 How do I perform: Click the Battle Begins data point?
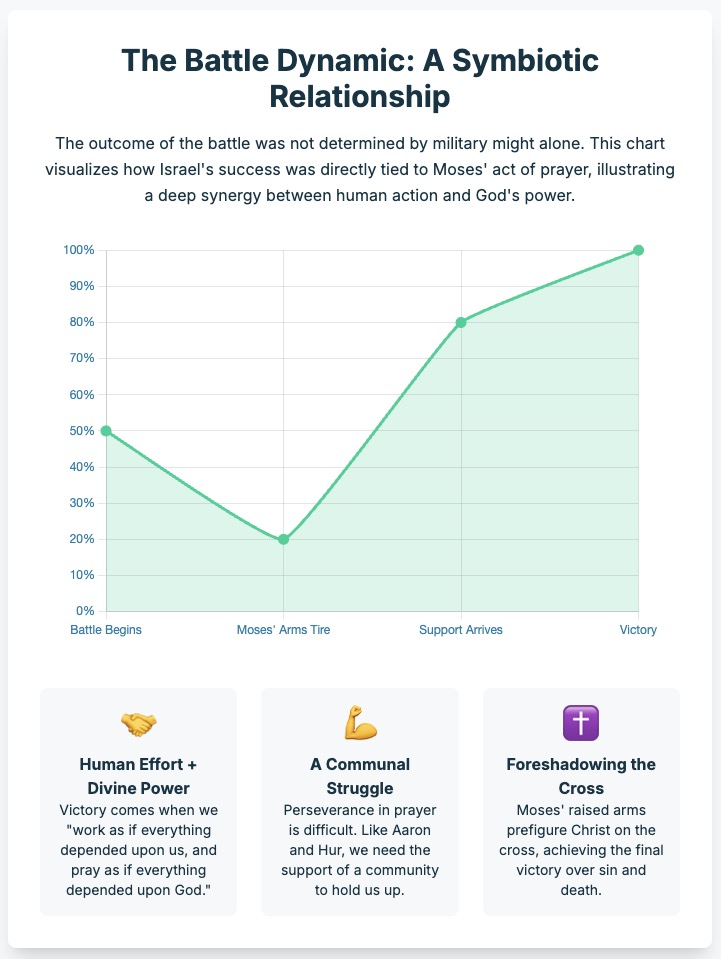[106, 431]
